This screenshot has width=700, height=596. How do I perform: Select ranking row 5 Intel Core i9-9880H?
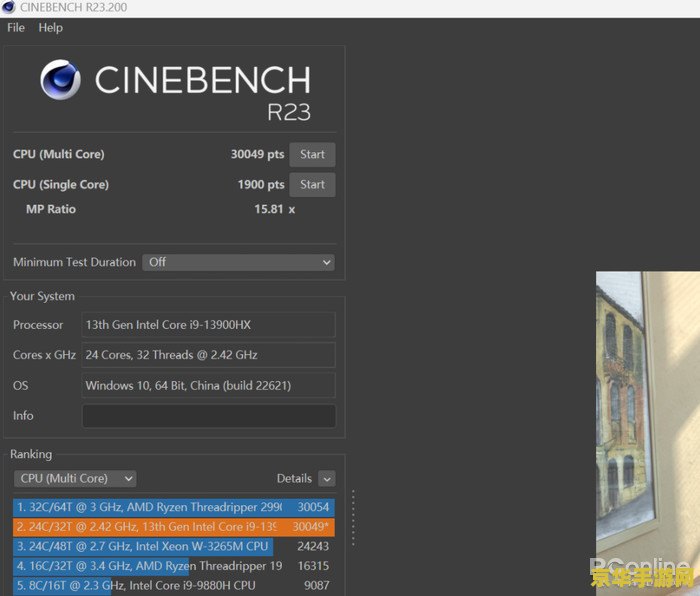(x=174, y=586)
